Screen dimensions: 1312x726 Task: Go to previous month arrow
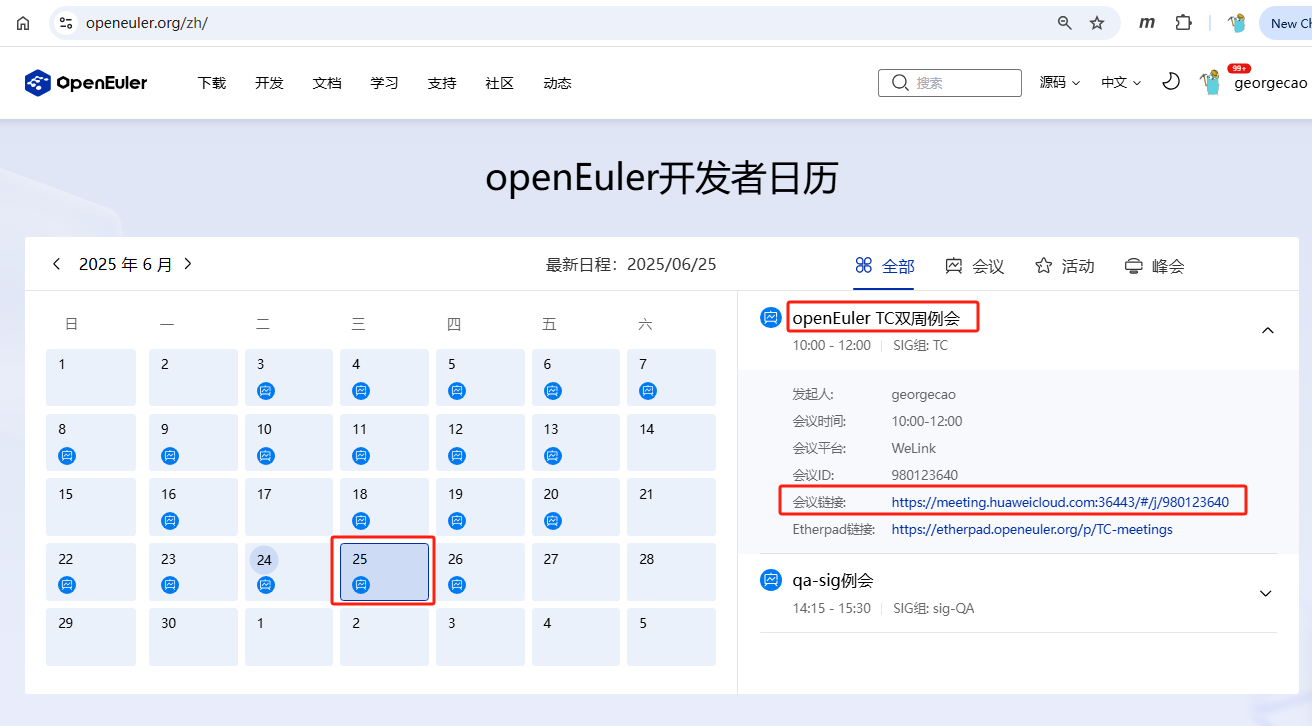coord(57,264)
